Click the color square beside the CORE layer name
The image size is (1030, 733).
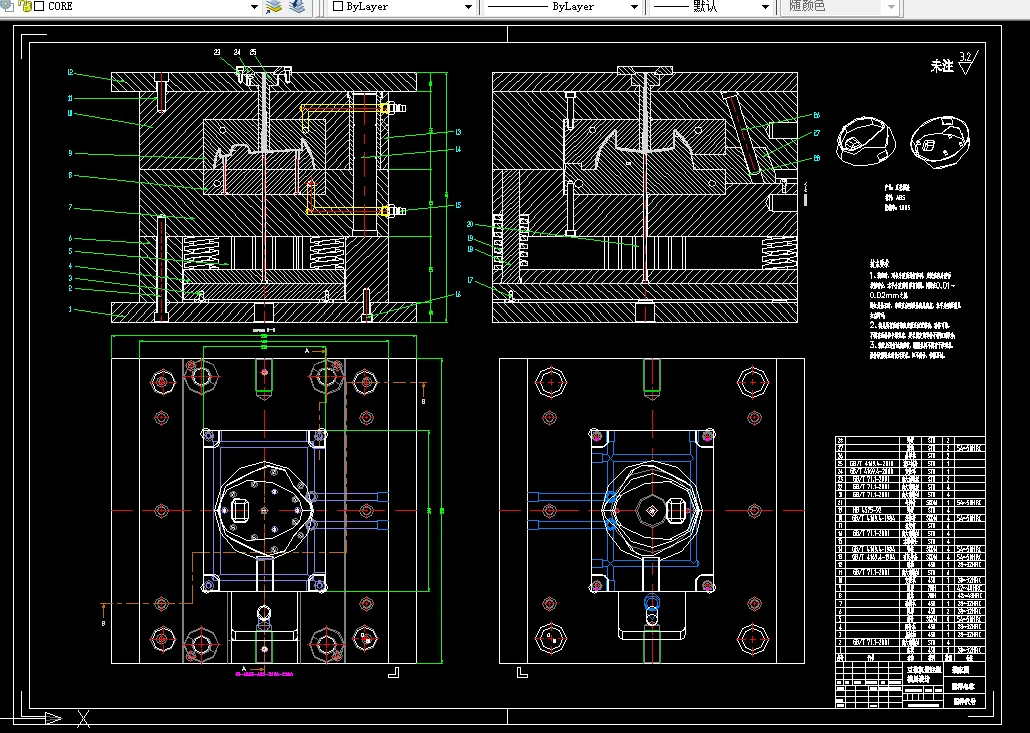pyautogui.click(x=39, y=6)
